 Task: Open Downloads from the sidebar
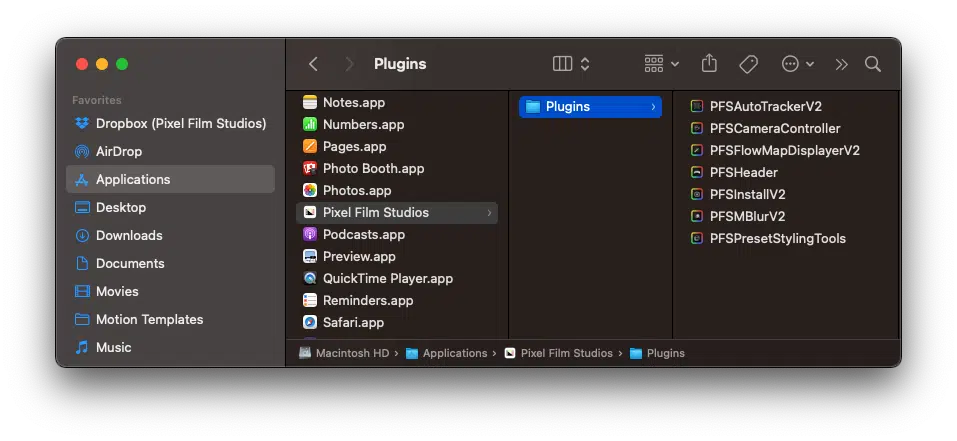point(170,235)
